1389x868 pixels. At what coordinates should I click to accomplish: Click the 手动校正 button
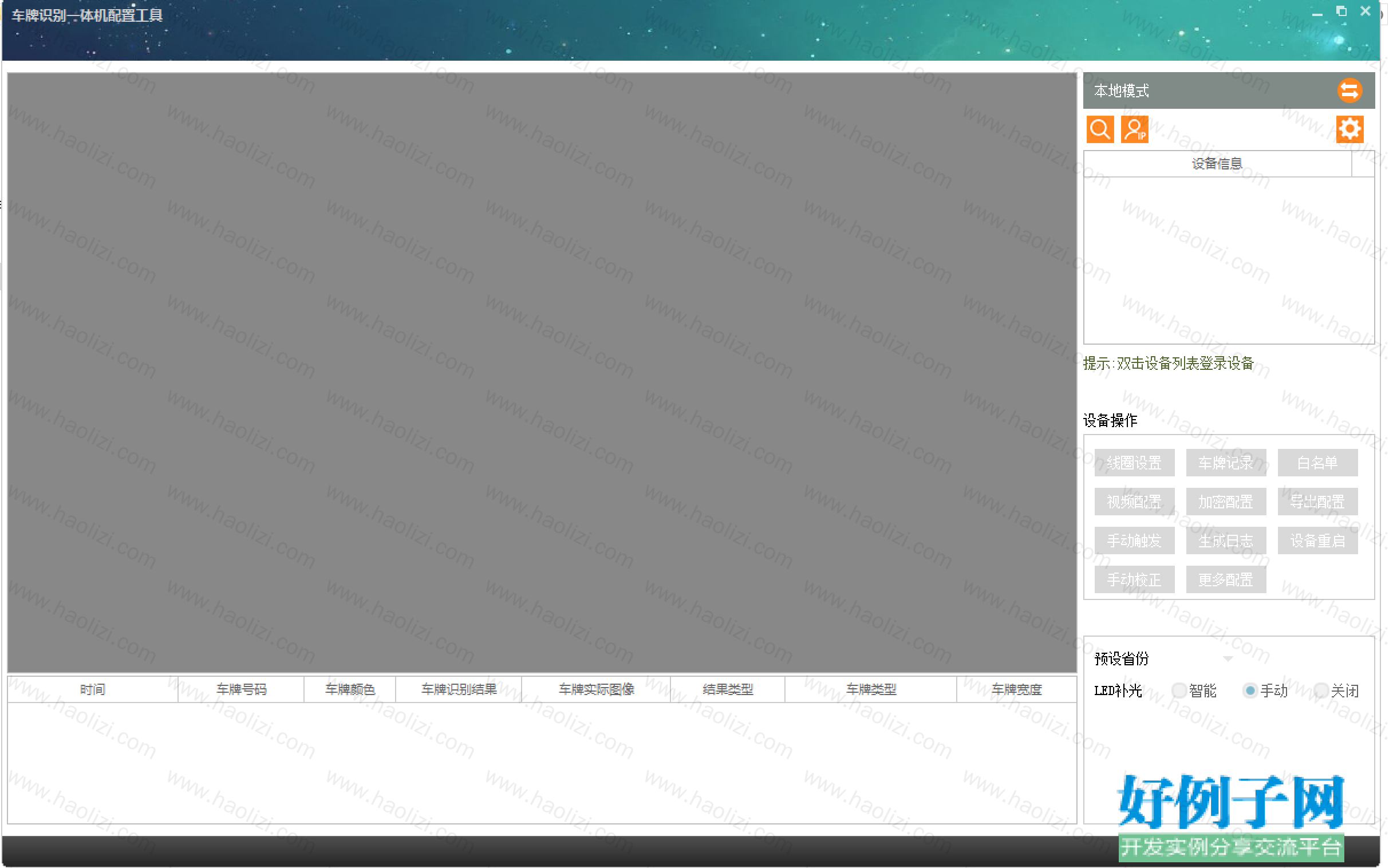point(1134,580)
